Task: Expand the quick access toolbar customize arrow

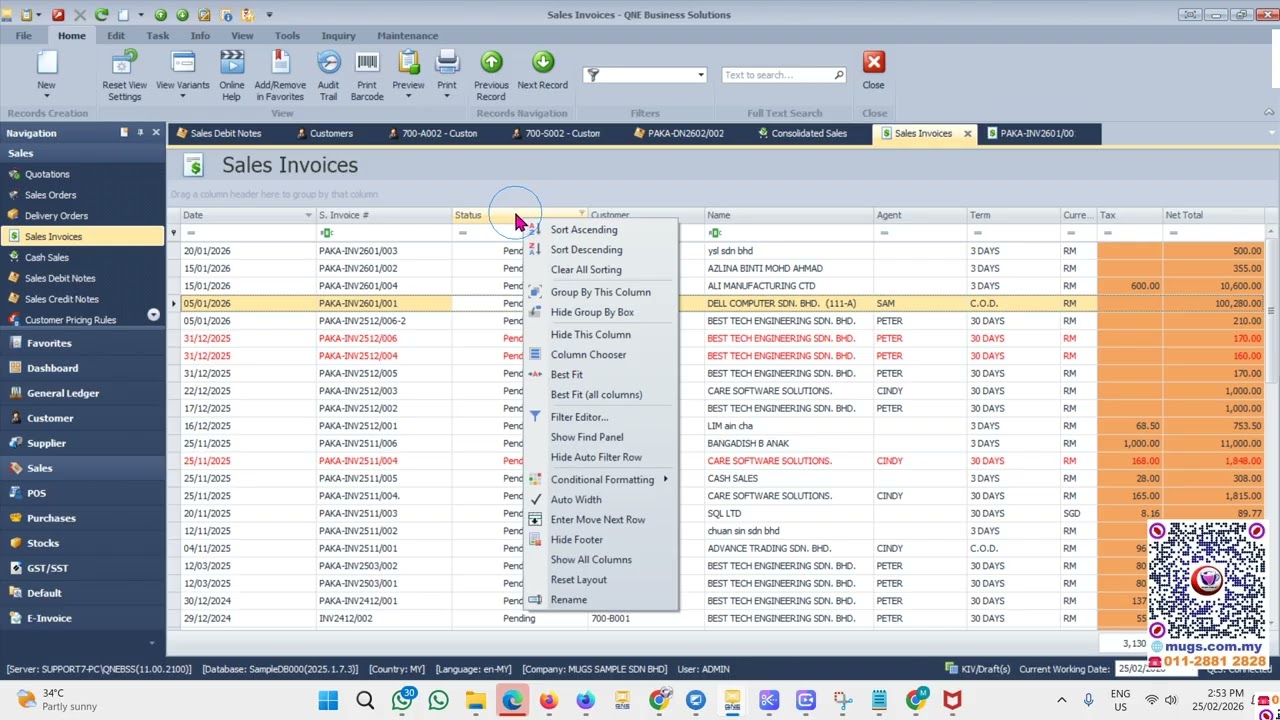Action: point(269,15)
